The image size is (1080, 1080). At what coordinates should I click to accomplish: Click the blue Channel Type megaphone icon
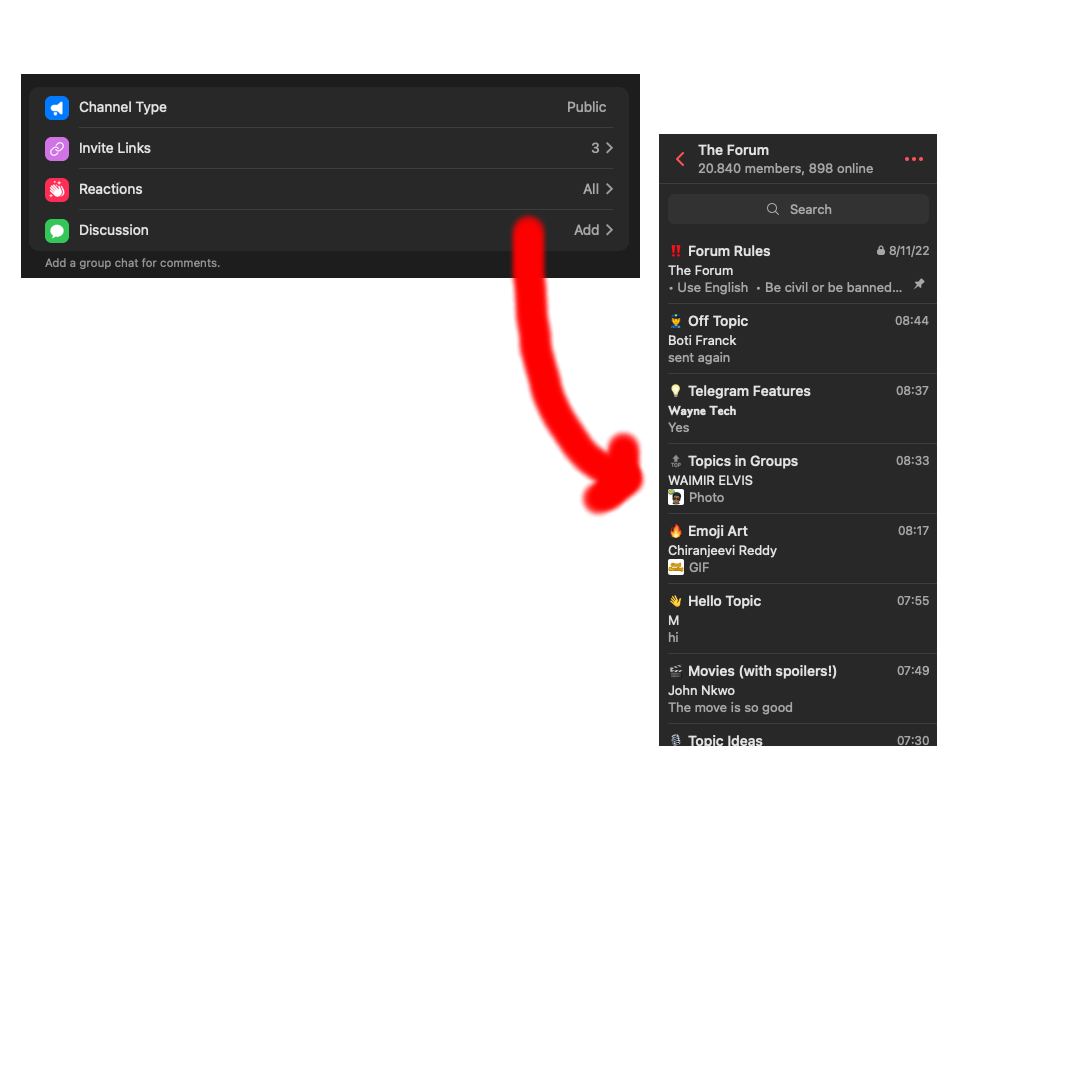(x=57, y=108)
